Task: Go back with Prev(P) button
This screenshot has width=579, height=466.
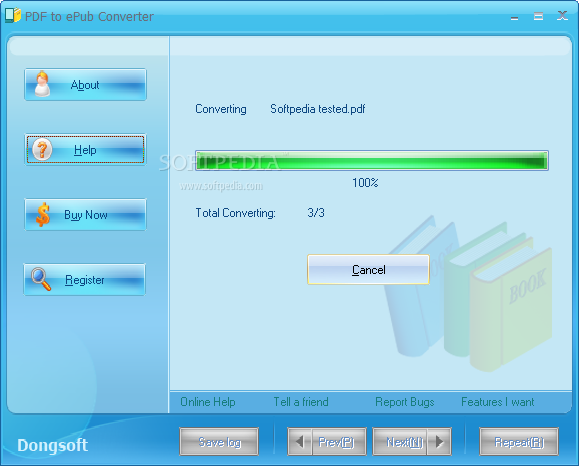Action: coord(327,442)
